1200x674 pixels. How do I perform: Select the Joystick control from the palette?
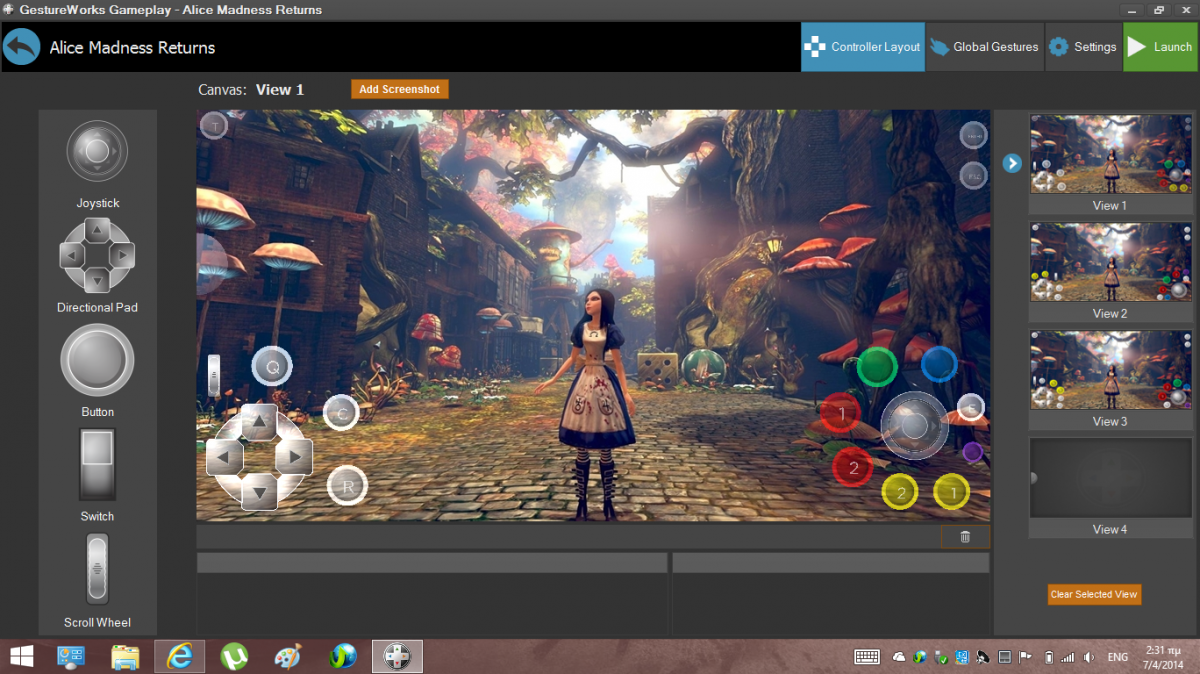97,151
